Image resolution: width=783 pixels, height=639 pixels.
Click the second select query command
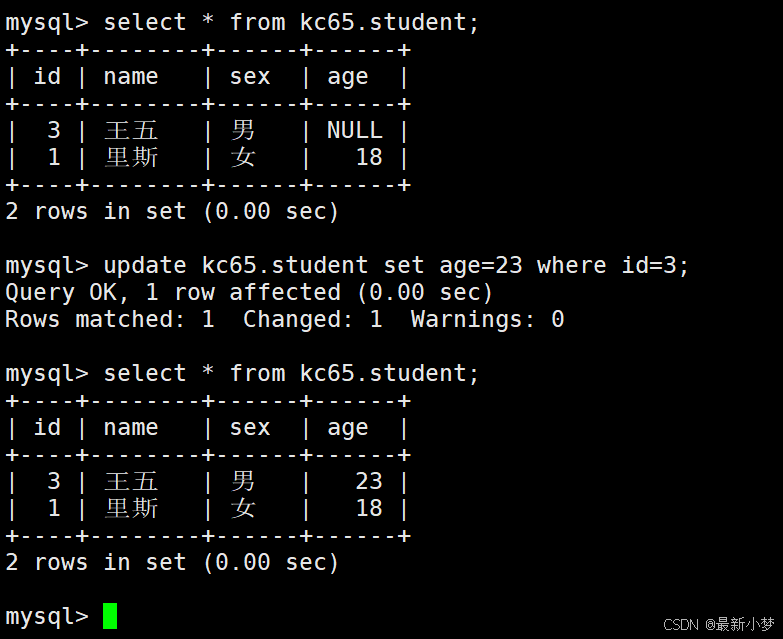[291, 373]
